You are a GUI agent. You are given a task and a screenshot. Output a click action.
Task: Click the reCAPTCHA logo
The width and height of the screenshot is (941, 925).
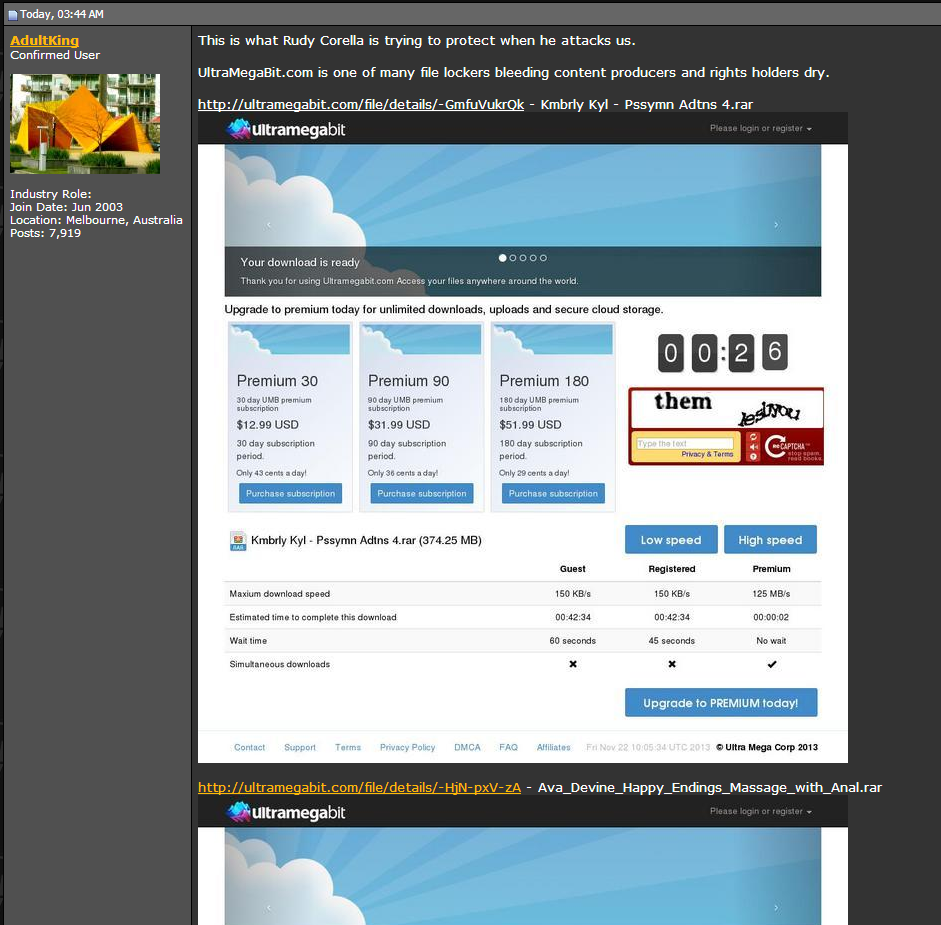[792, 447]
